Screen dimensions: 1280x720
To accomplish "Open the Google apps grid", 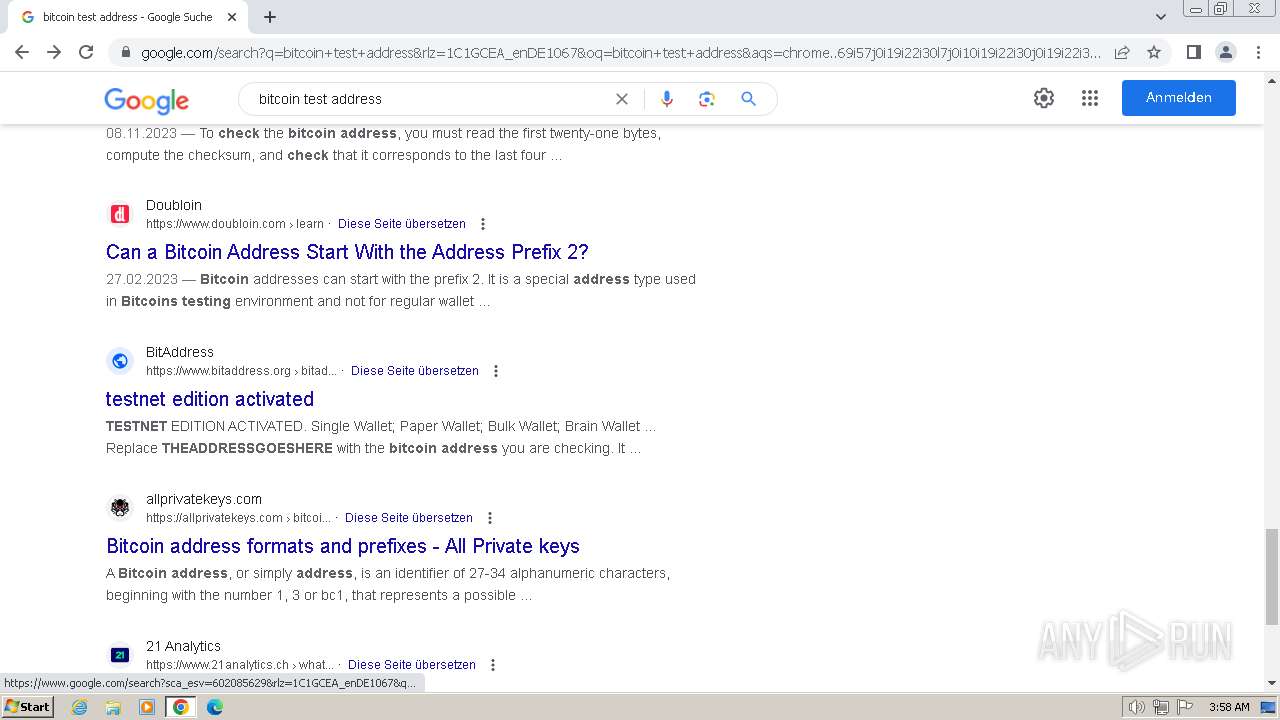I will click(1090, 98).
